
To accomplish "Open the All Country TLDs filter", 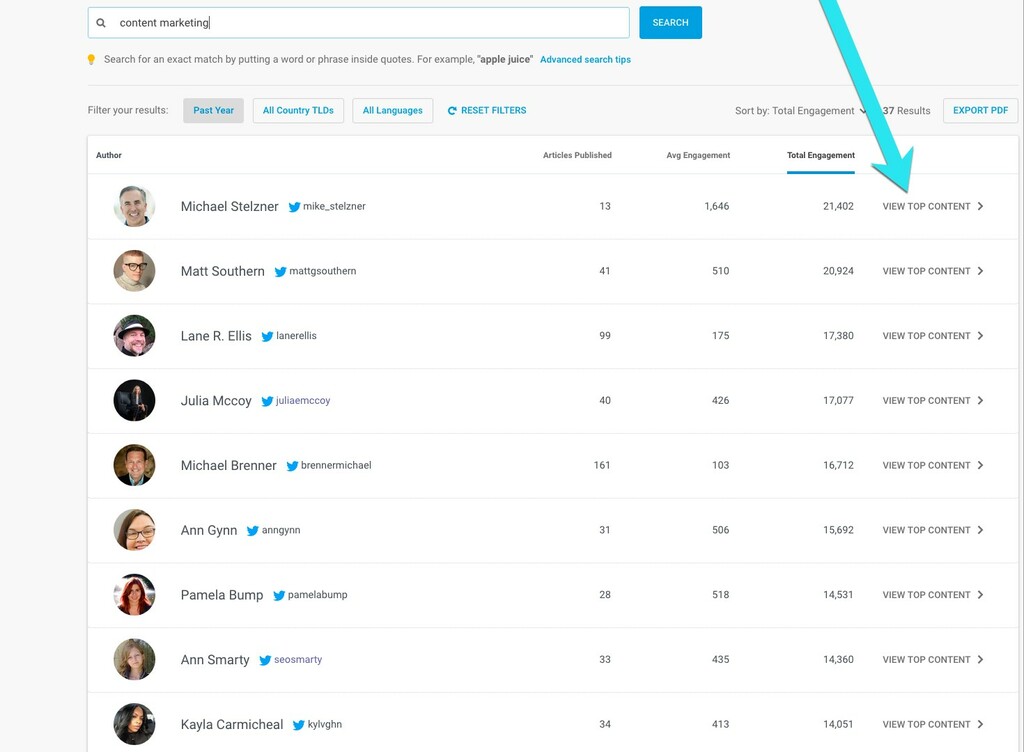I will (x=298, y=111).
